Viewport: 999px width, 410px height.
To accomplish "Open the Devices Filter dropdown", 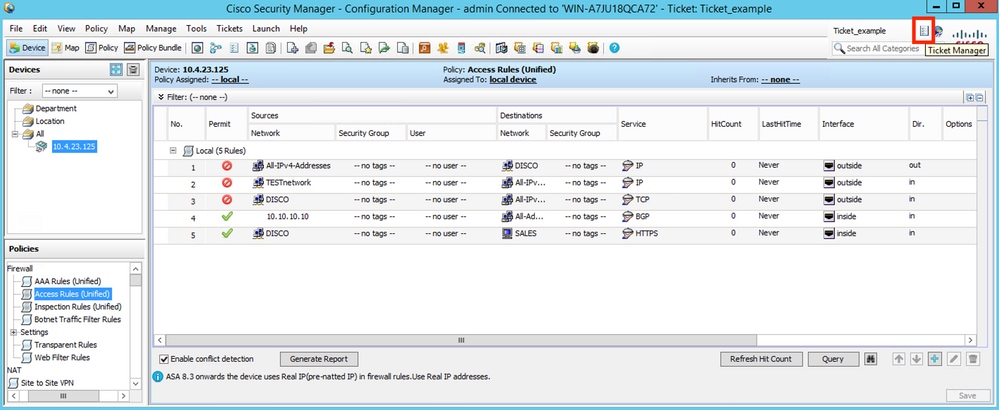I will click(x=80, y=91).
